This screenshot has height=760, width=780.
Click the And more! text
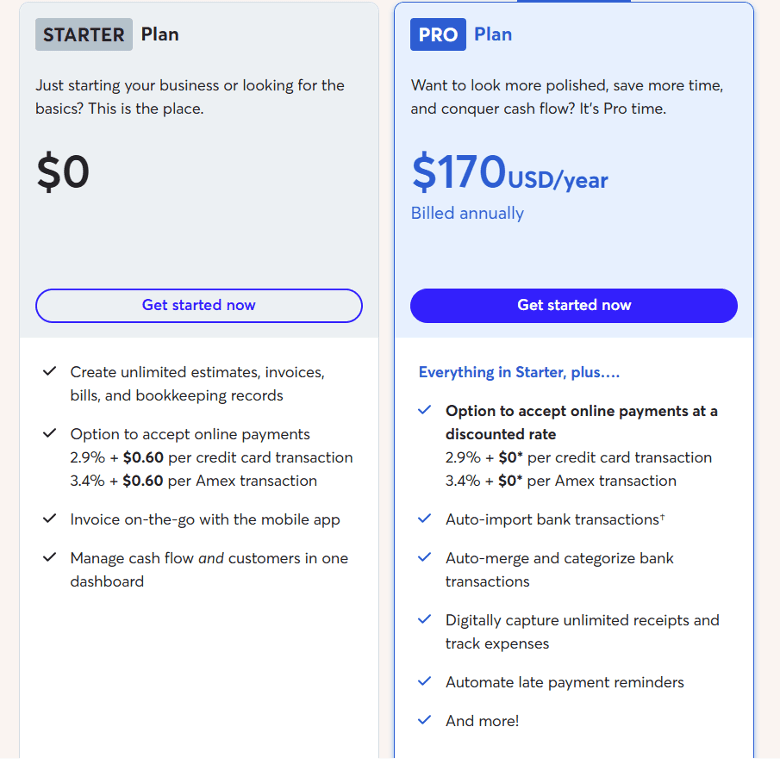[482, 720]
